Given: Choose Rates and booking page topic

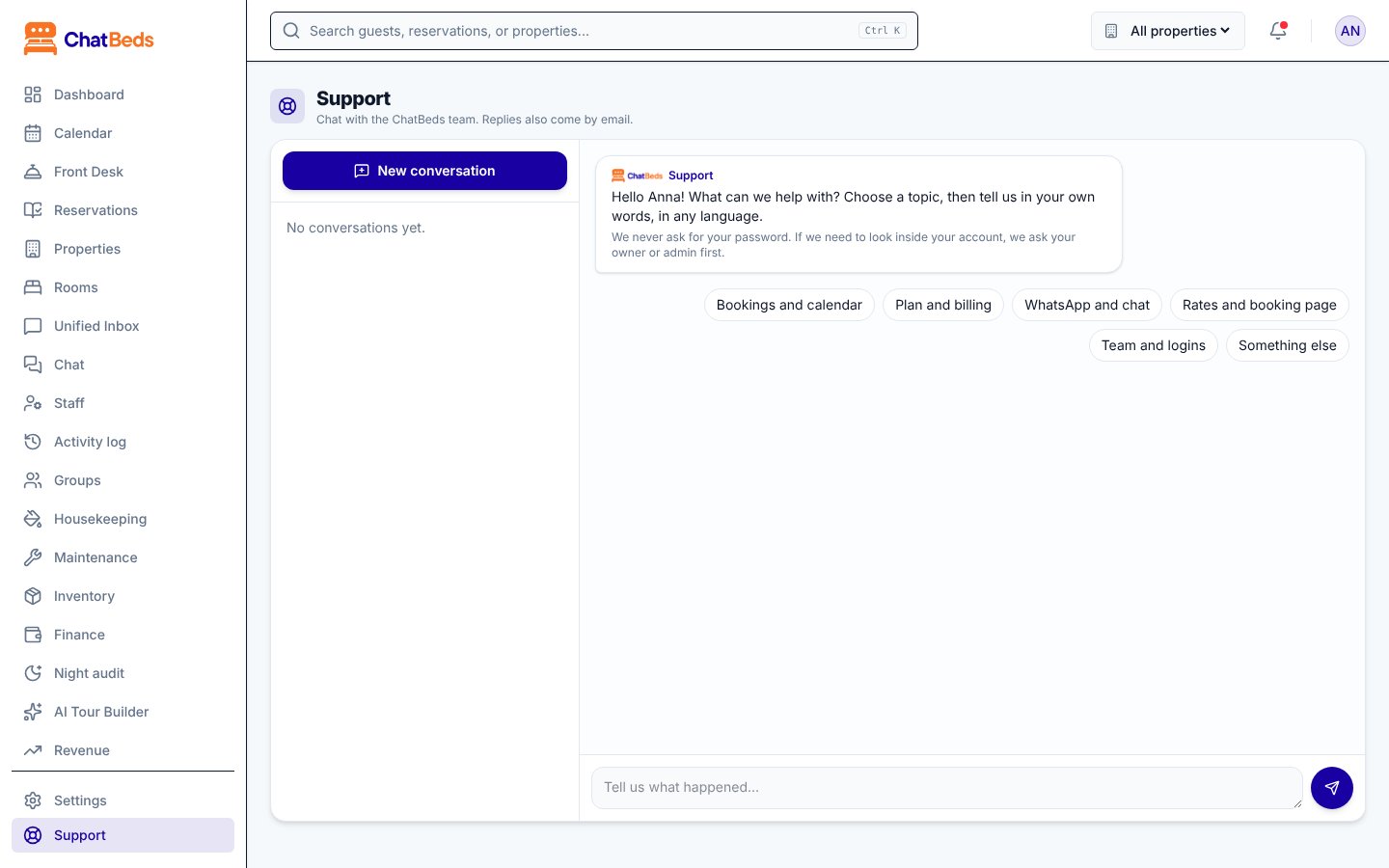Looking at the screenshot, I should coord(1260,305).
